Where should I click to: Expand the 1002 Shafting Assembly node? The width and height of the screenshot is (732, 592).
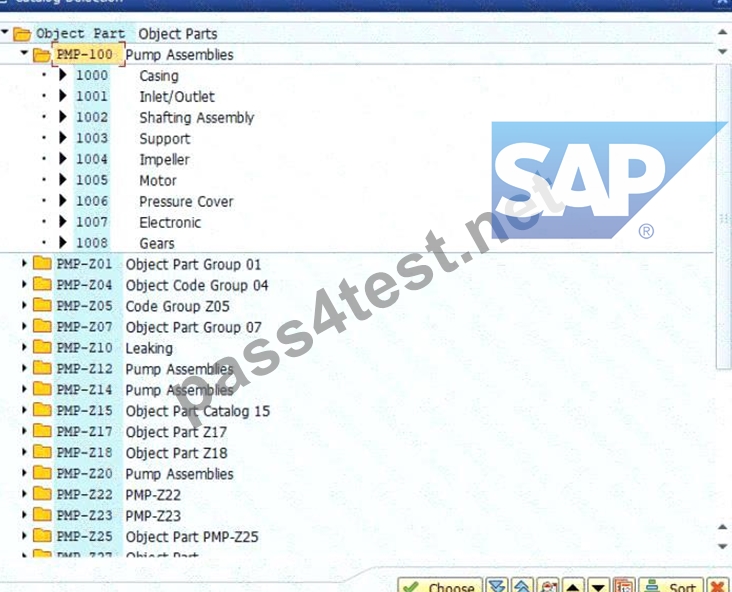pyautogui.click(x=63, y=117)
